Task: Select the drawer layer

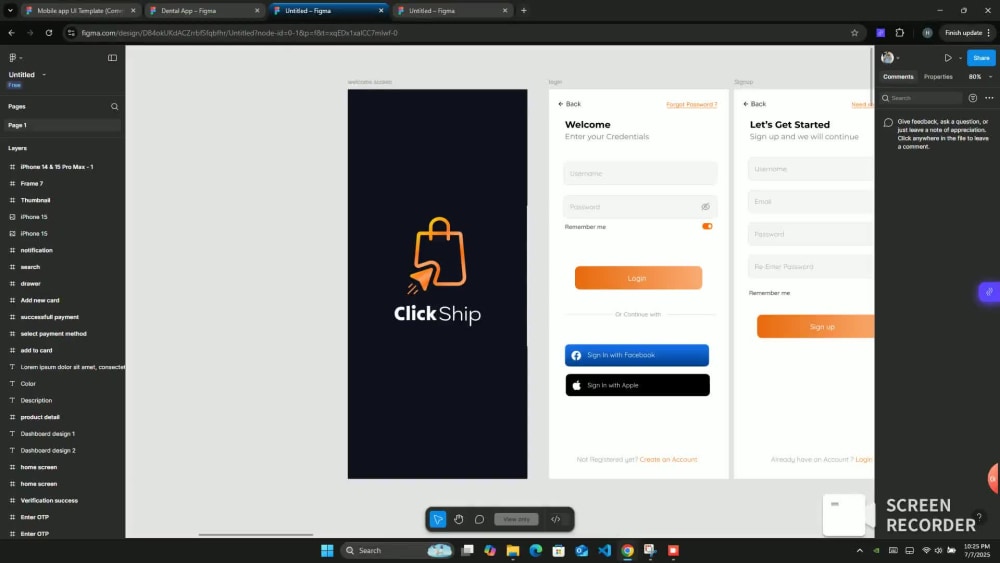Action: point(30,283)
